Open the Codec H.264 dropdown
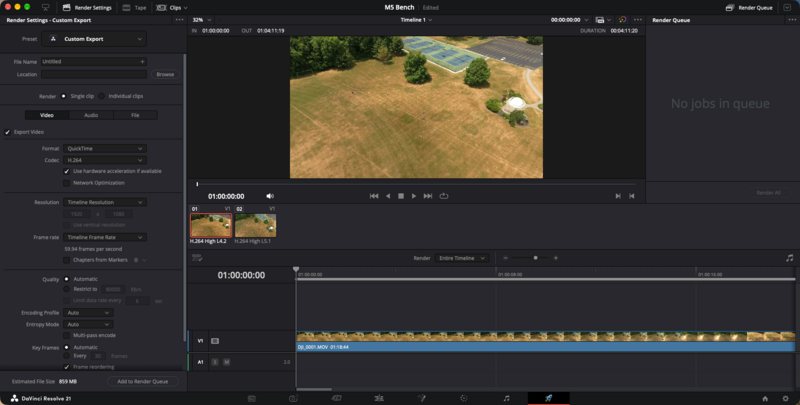 point(105,160)
